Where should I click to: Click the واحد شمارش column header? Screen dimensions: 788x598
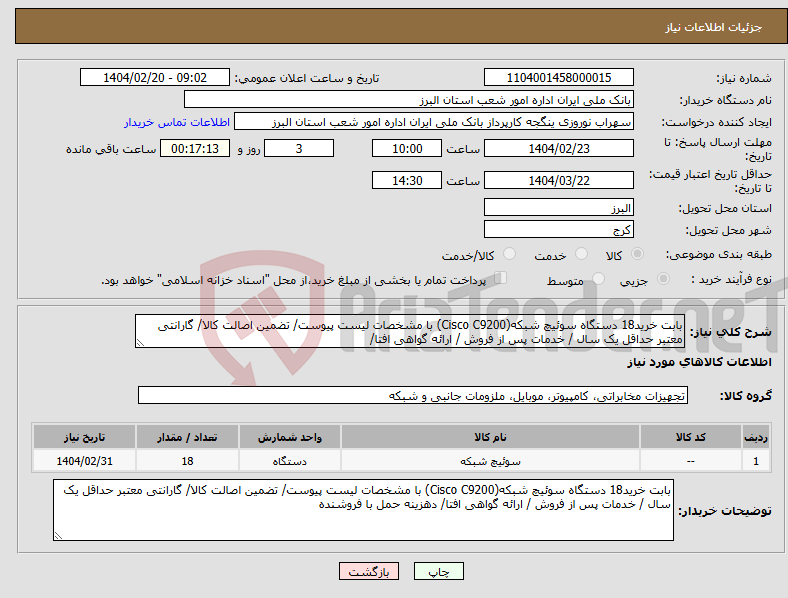tap(290, 437)
